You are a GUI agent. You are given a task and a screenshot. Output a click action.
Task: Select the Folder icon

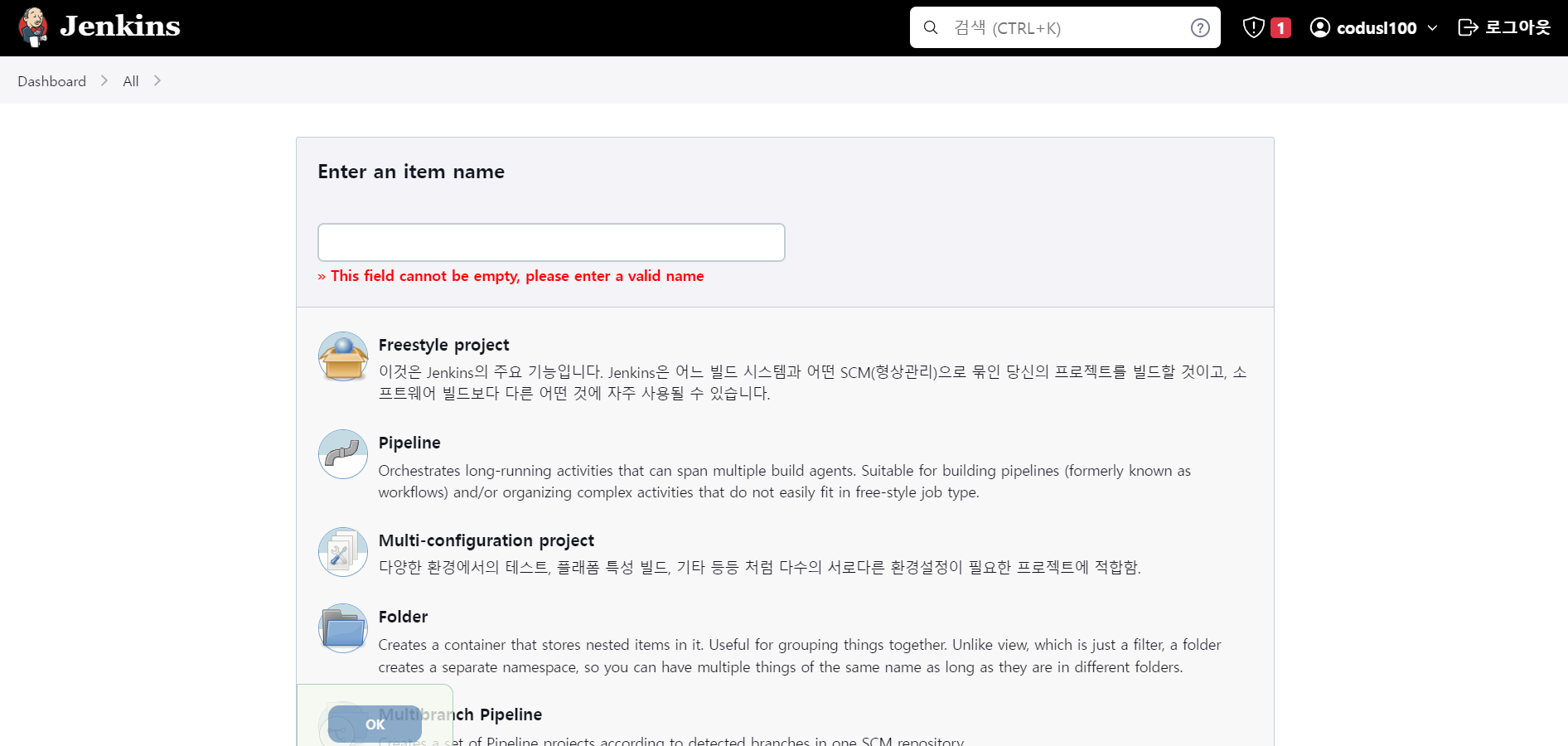(343, 628)
